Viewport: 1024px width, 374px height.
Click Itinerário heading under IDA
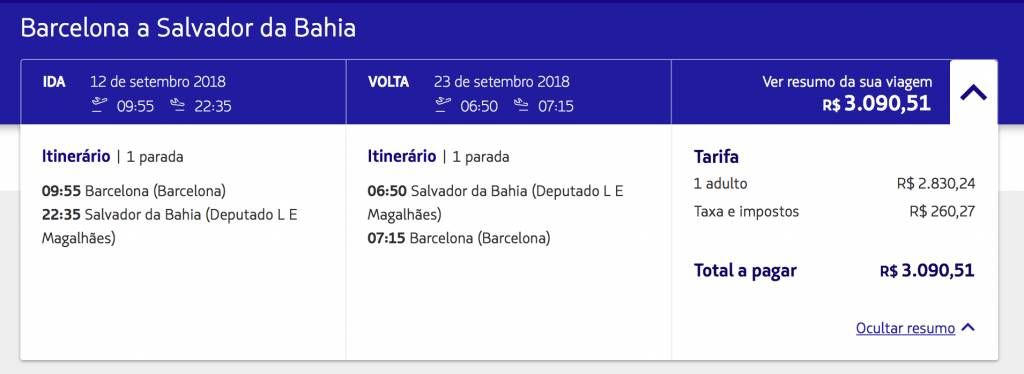pos(76,157)
